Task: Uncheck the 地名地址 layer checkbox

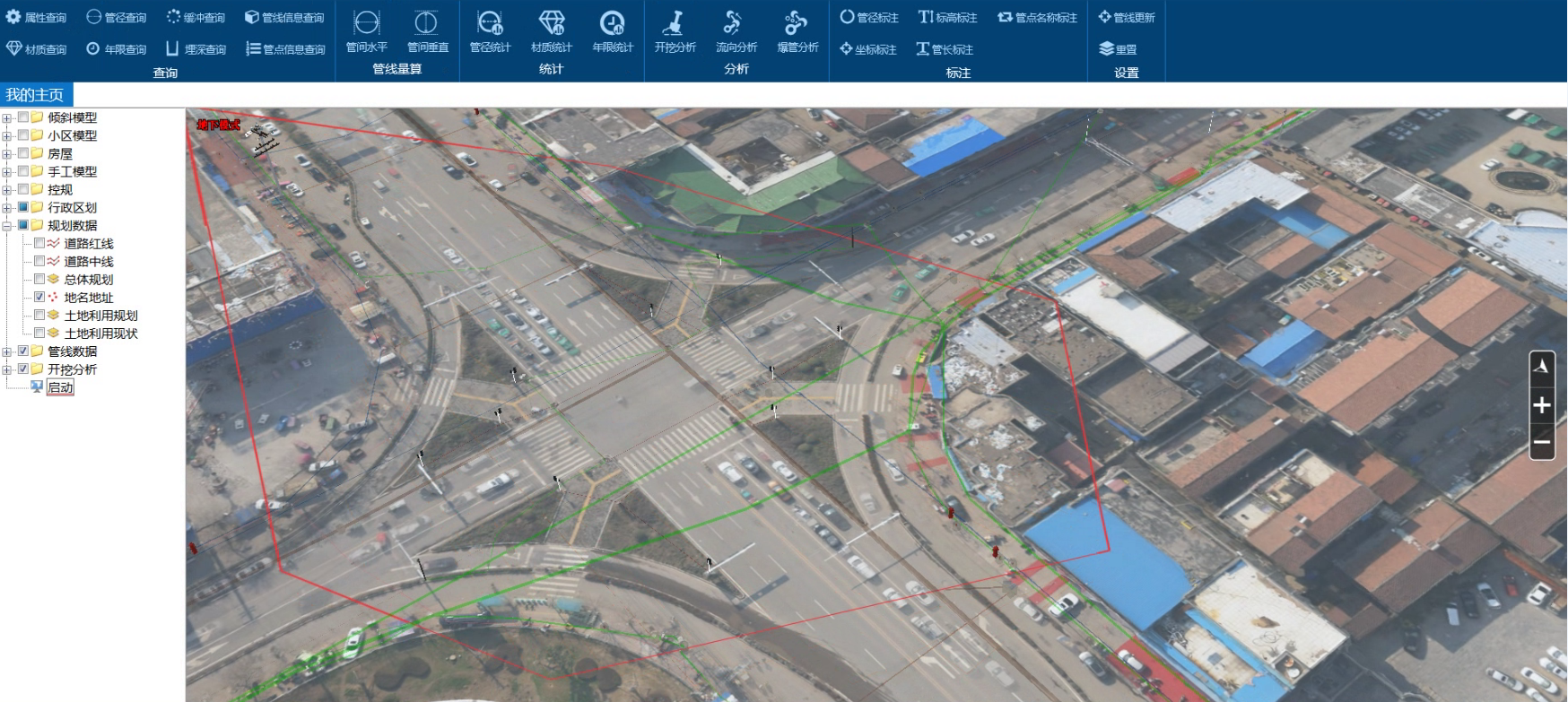Action: coord(39,297)
